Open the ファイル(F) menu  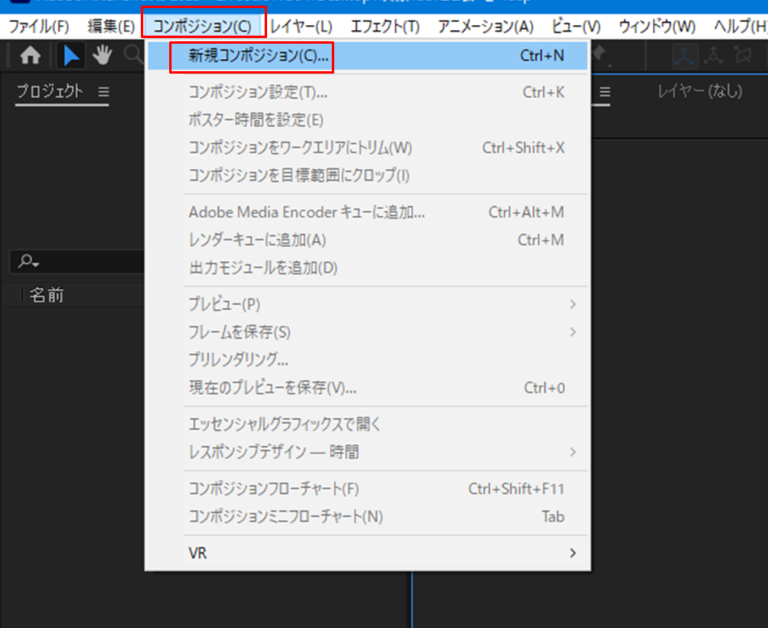coord(39,25)
